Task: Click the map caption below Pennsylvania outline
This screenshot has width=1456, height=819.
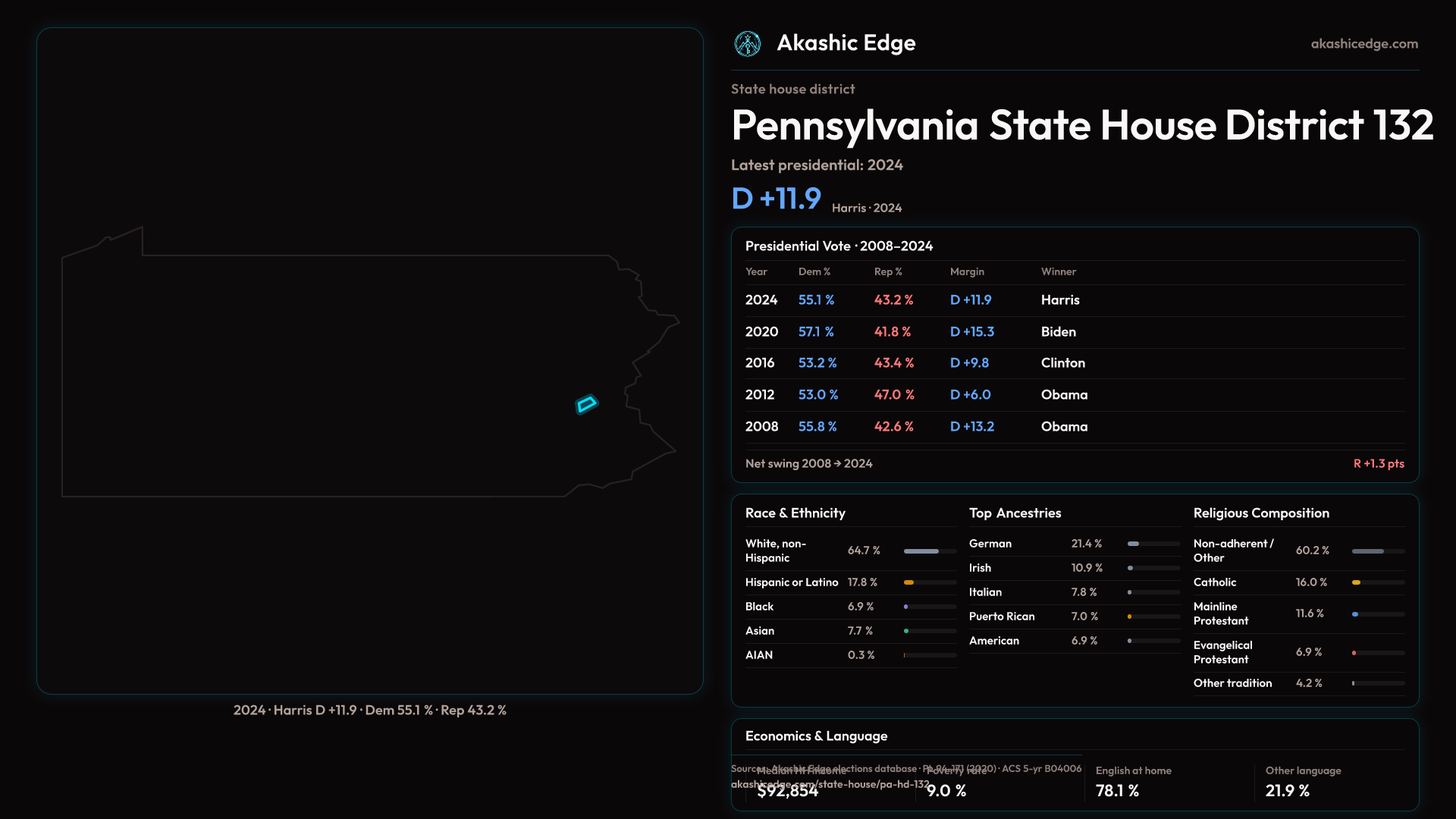Action: (369, 711)
